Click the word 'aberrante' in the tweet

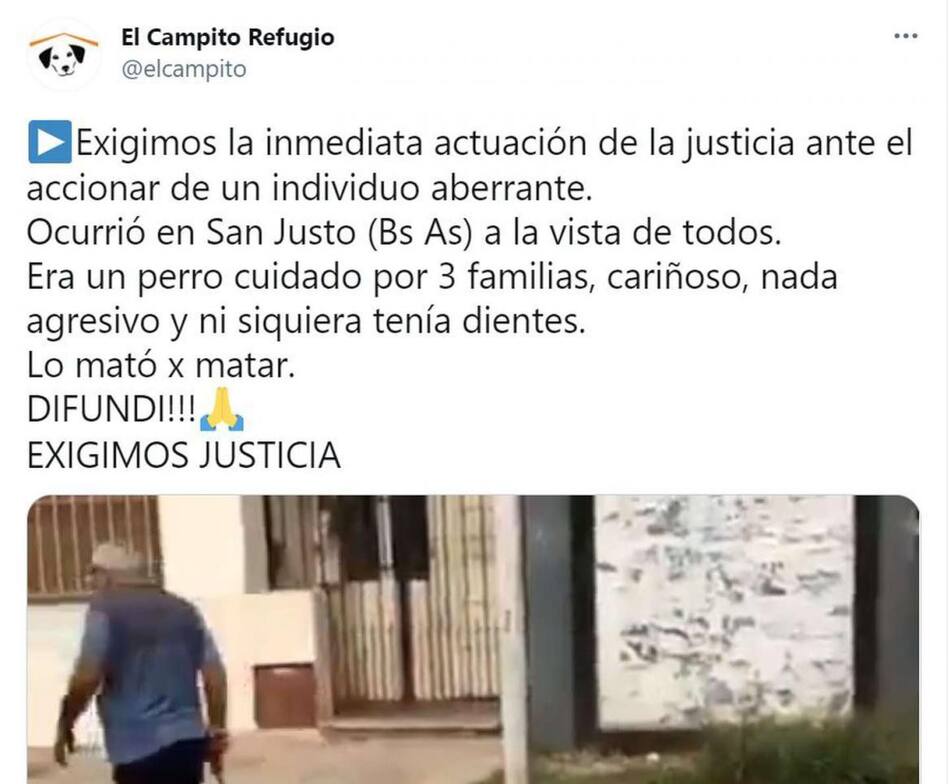pyautogui.click(x=511, y=188)
